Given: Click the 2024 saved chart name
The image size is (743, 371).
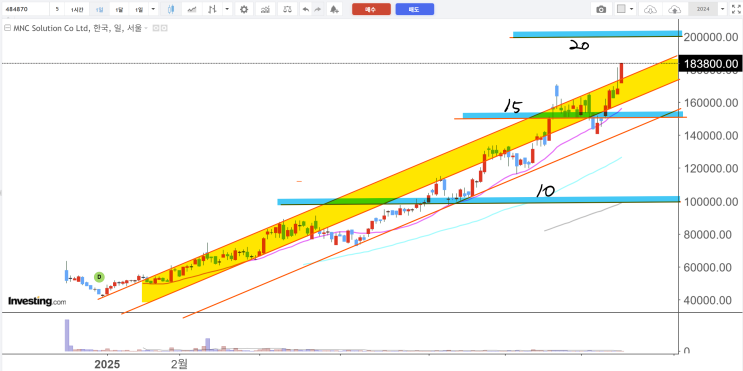Looking at the screenshot, I should pyautogui.click(x=702, y=9).
